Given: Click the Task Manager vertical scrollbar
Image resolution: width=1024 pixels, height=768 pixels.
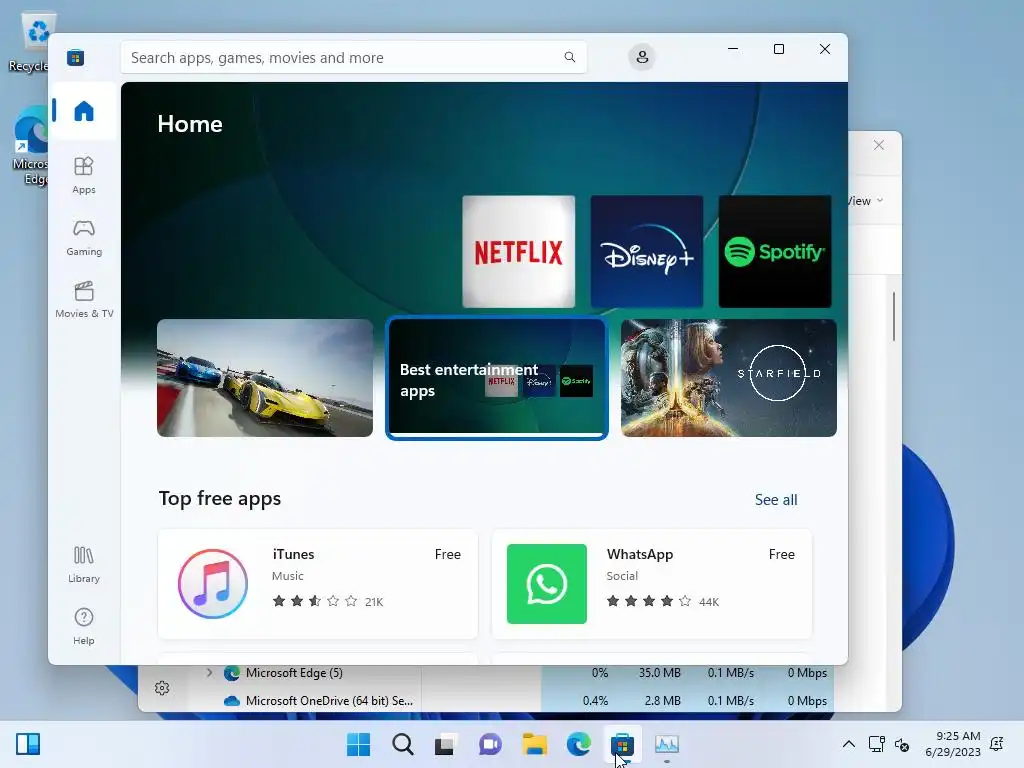Looking at the screenshot, I should click(893, 317).
